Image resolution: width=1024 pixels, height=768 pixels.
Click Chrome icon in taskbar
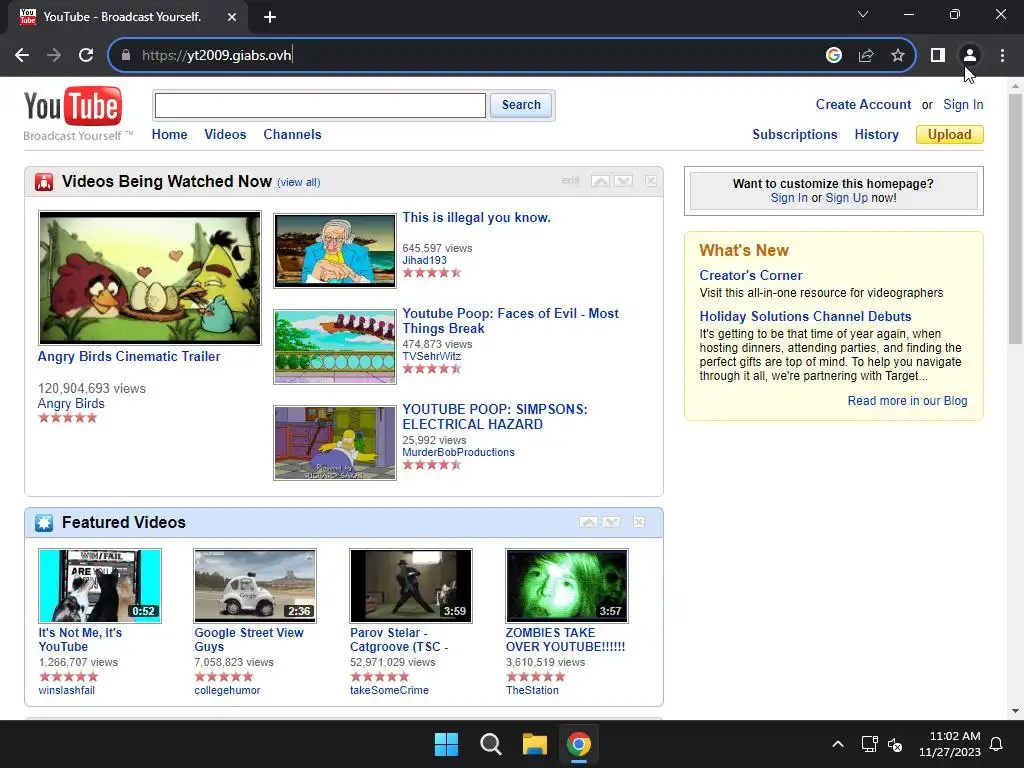click(x=579, y=744)
